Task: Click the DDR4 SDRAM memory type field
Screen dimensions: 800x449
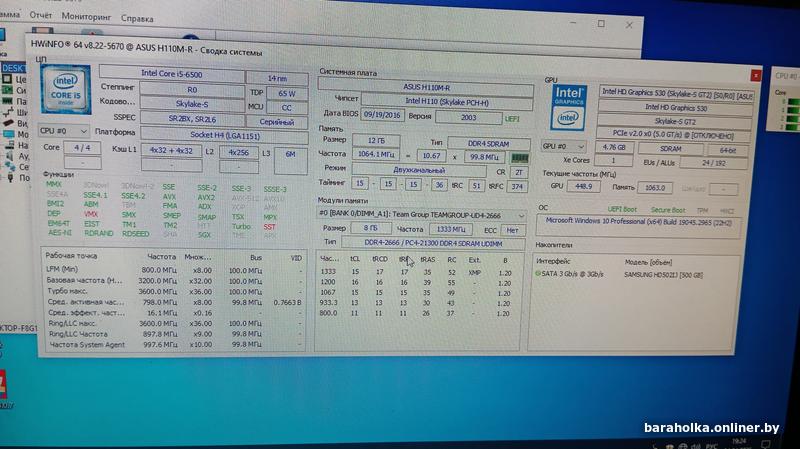Action: [489, 144]
